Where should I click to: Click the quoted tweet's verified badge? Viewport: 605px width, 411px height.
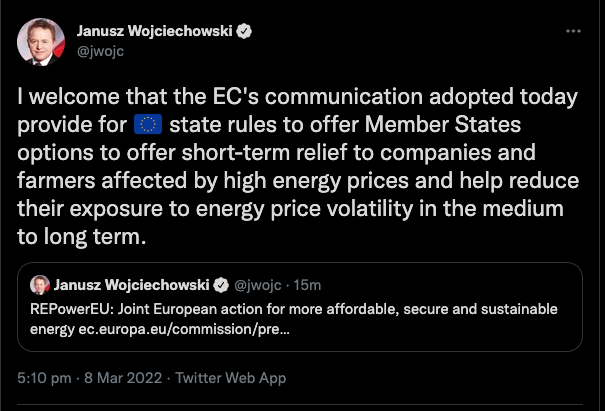(221, 285)
